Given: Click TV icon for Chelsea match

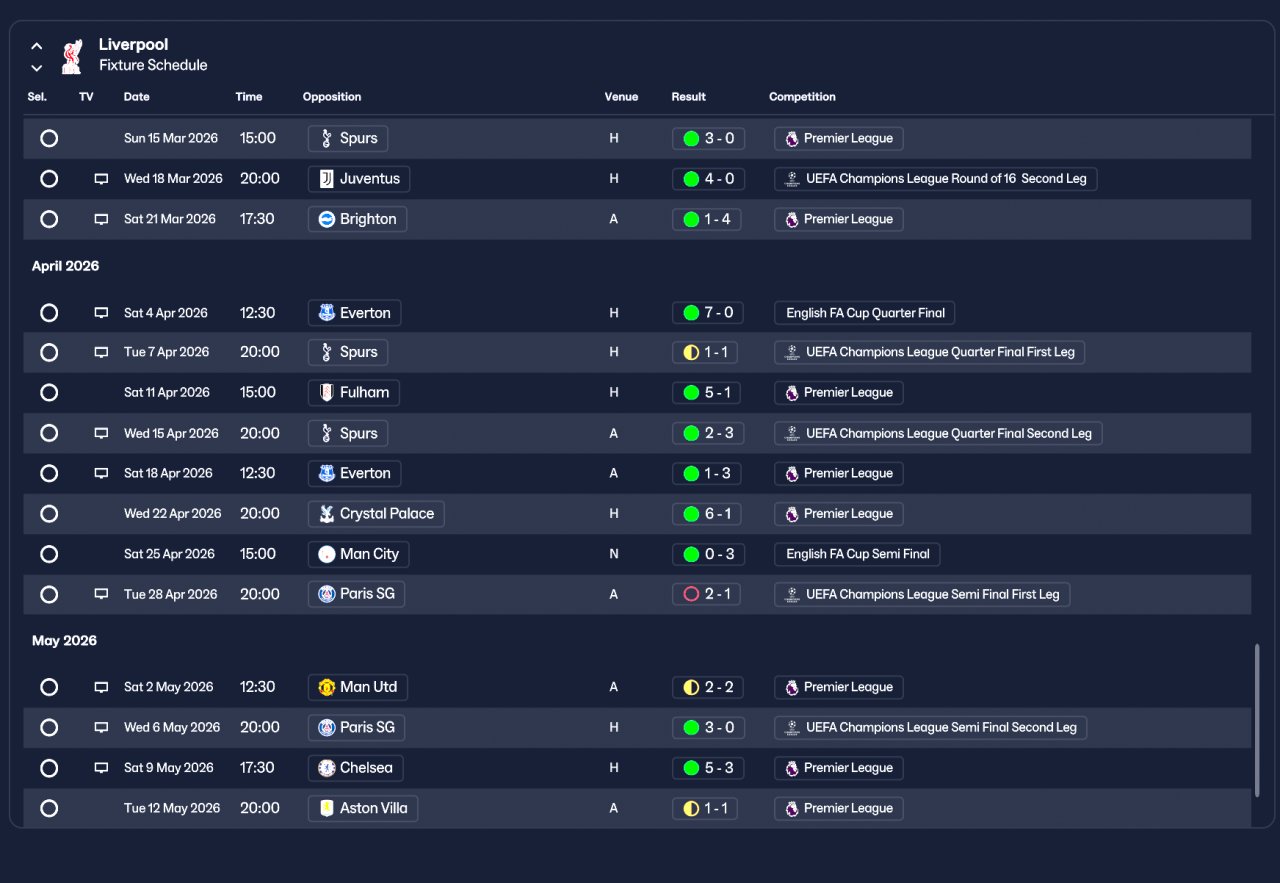Looking at the screenshot, I should pyautogui.click(x=101, y=768).
